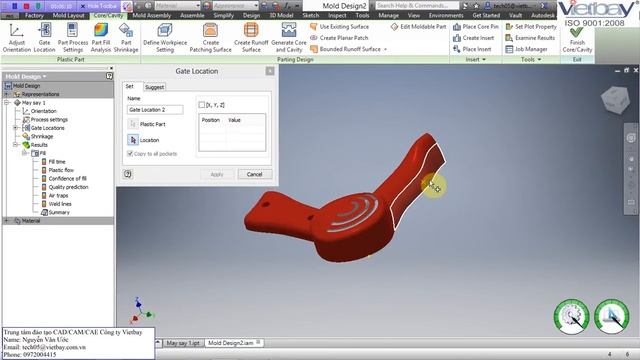This screenshot has width=640, height=360.
Task: Click Edit Moldable Part
Action: pyautogui.click(x=418, y=27)
